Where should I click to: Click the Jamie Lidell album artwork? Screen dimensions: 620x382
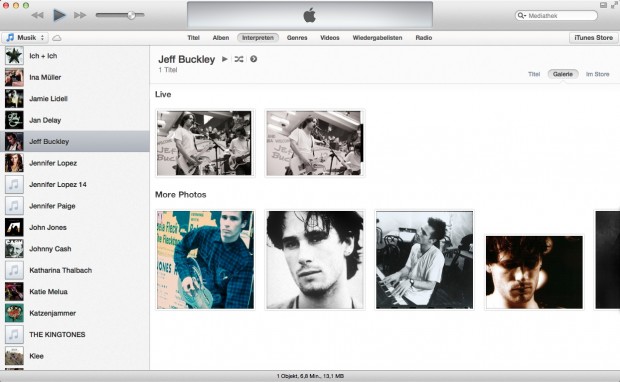[x=14, y=98]
